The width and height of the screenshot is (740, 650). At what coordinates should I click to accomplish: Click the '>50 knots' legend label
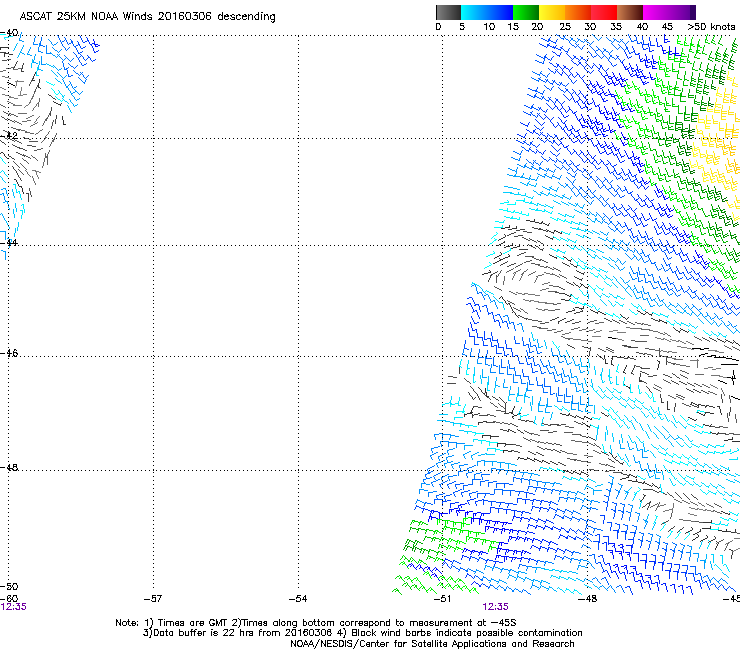[711, 27]
